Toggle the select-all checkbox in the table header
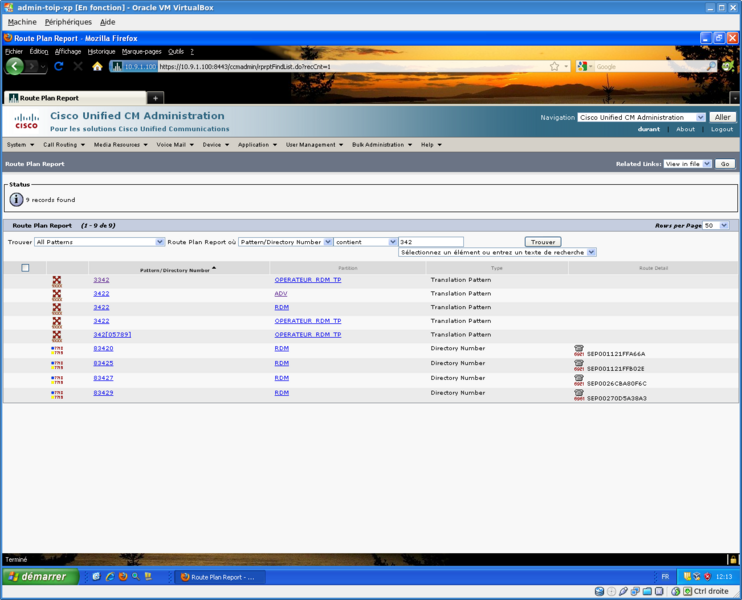The image size is (742, 600). click(26, 268)
